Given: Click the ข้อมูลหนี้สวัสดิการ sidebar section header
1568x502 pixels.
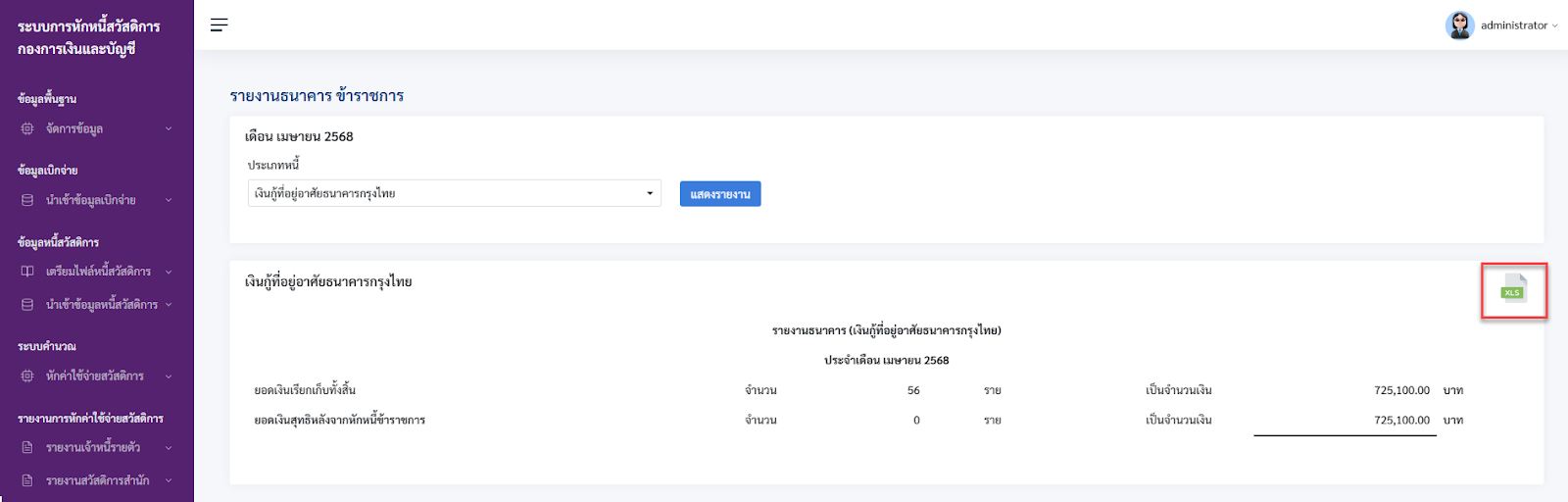Looking at the screenshot, I should tap(58, 241).
